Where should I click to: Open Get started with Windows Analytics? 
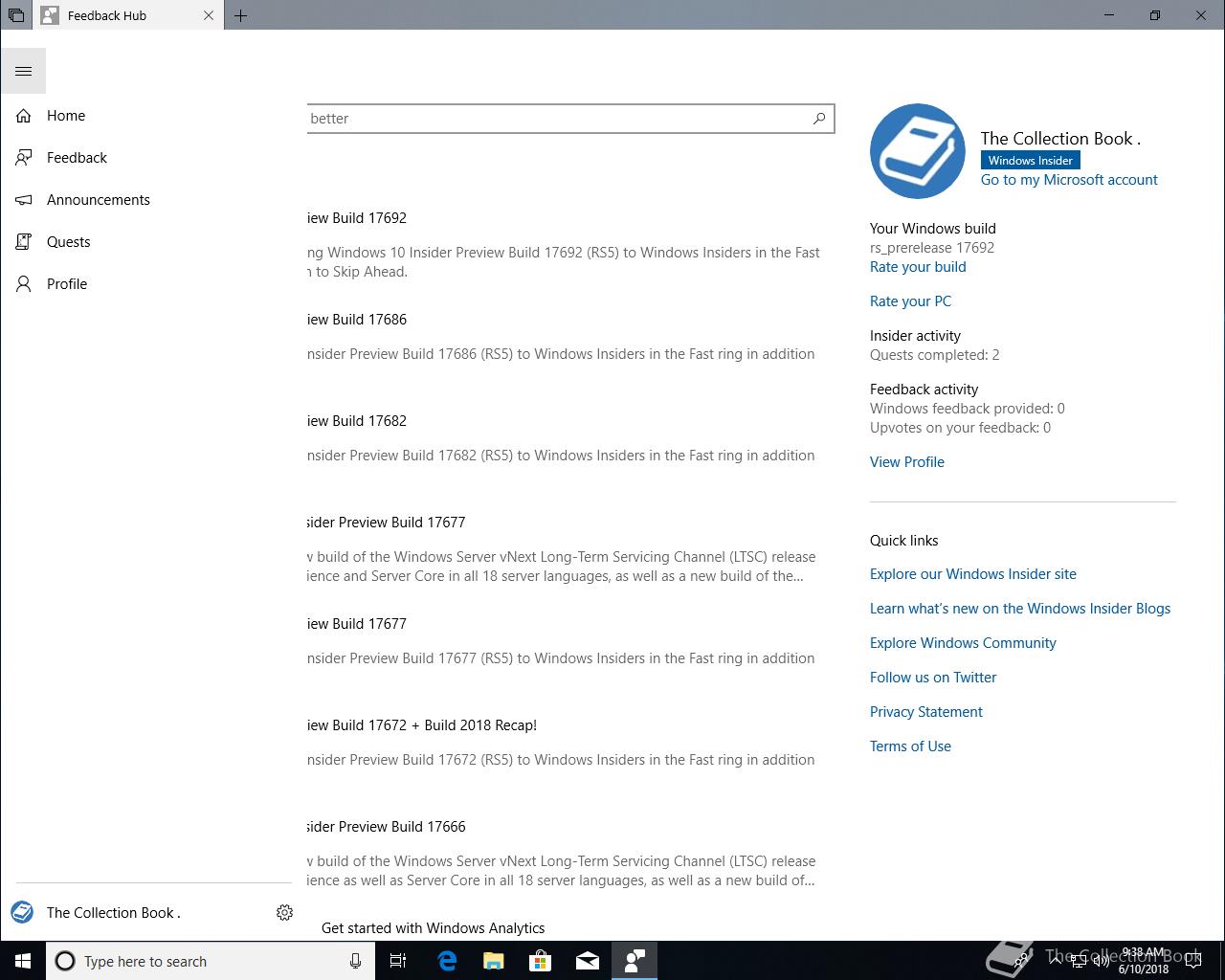tap(433, 928)
